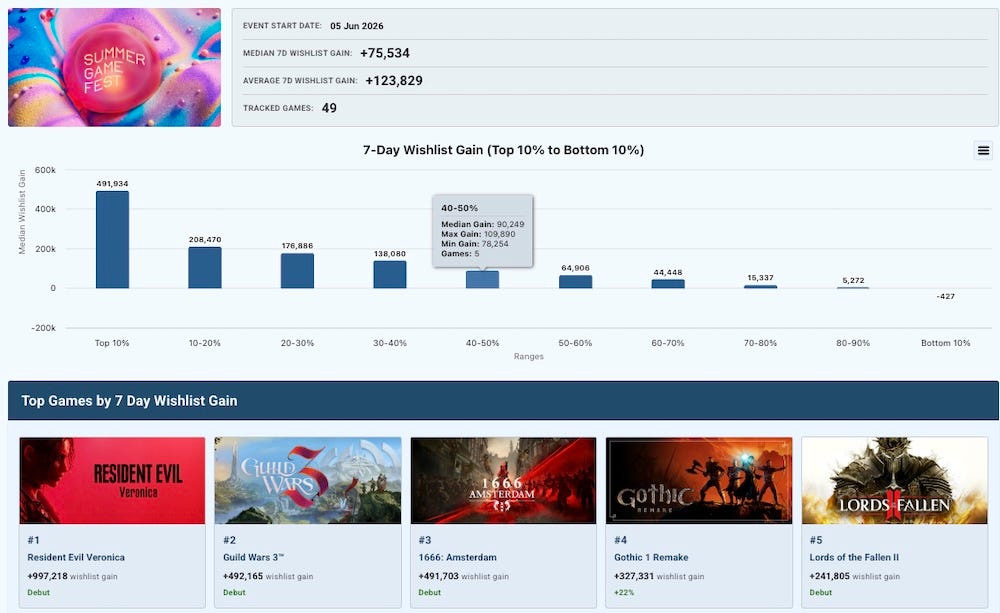Click the +123,829 average wishlist value
Viewport: 1000px width, 613px height.
pyautogui.click(x=393, y=81)
